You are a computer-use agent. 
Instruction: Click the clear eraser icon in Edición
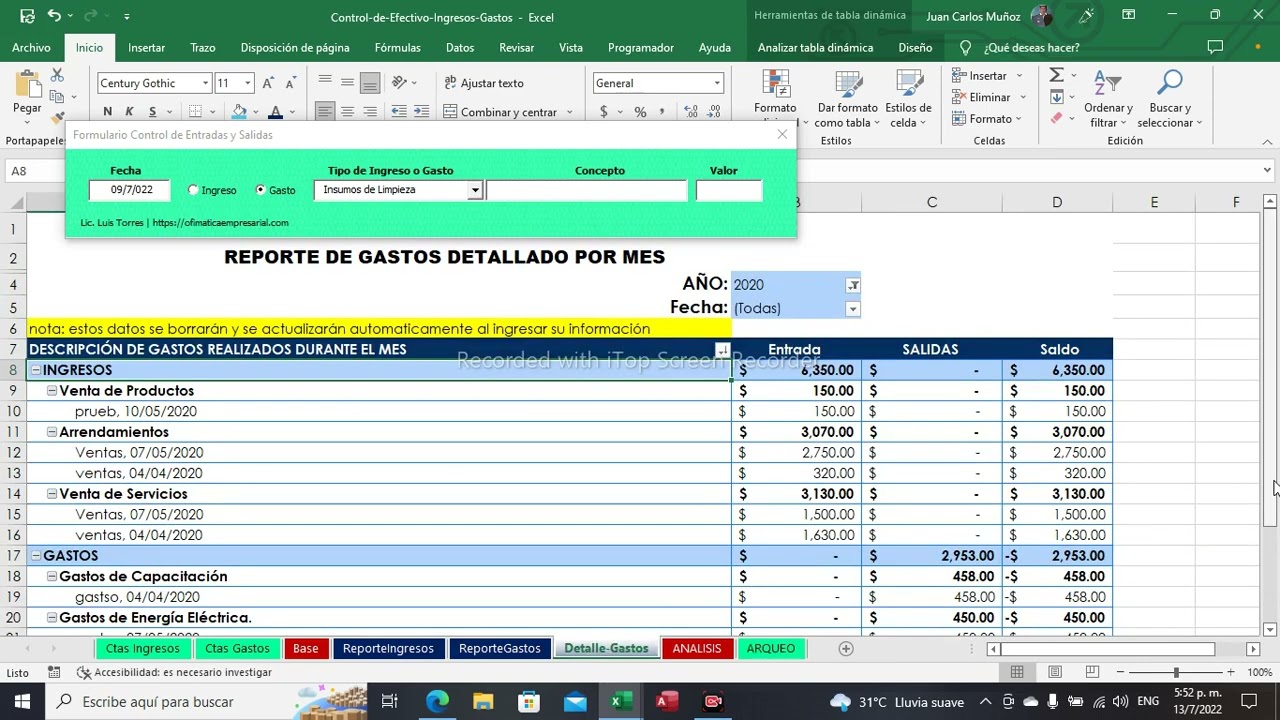tap(1057, 118)
